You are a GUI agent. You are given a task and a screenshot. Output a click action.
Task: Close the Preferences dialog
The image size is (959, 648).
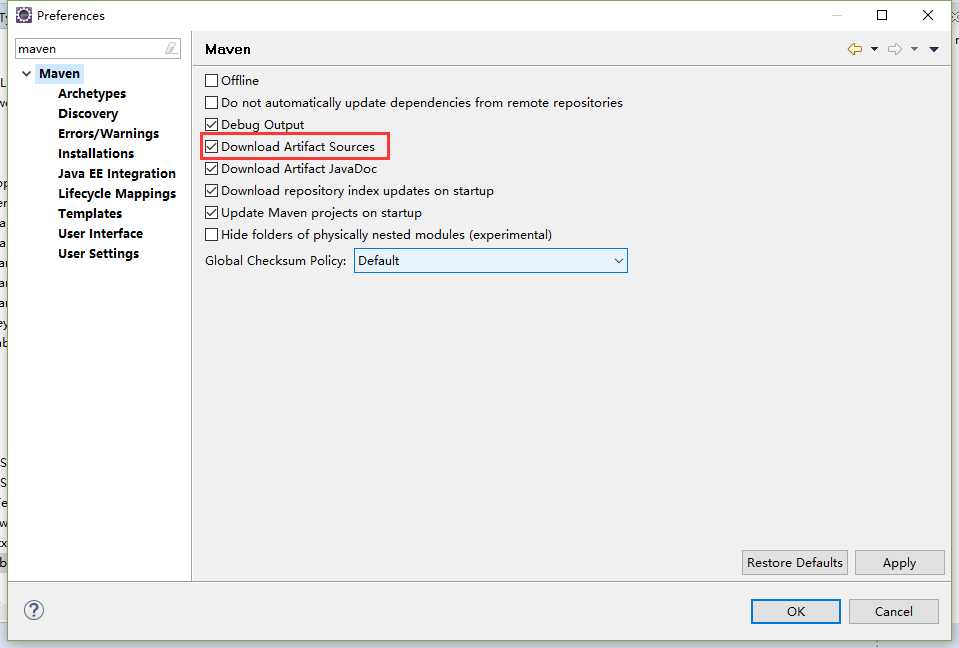point(928,15)
